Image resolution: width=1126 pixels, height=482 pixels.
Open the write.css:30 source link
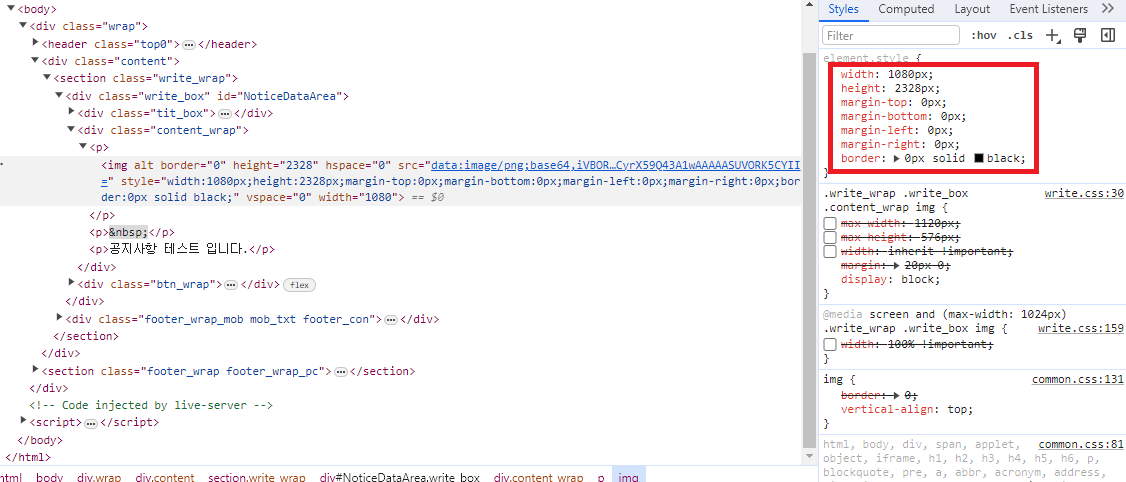1084,193
